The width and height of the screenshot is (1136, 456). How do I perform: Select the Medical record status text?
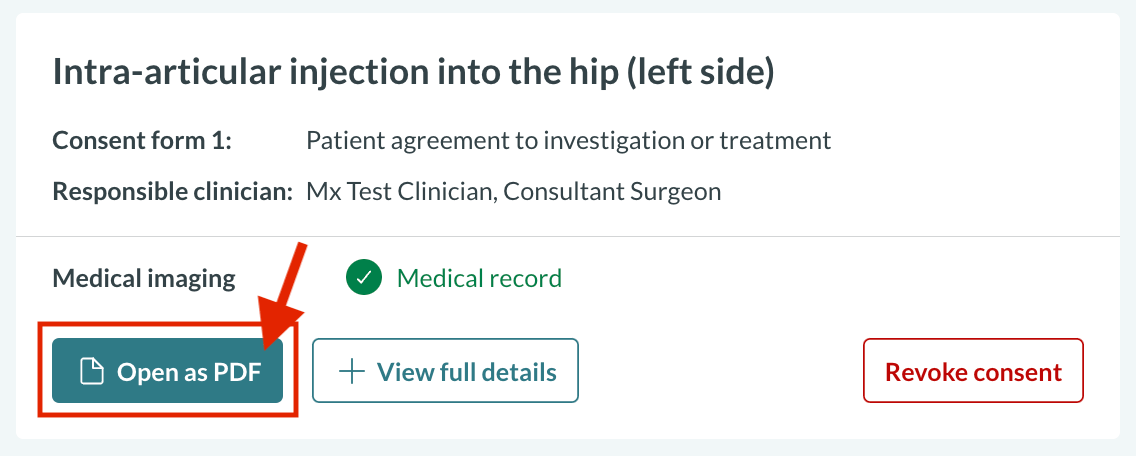coord(479,277)
